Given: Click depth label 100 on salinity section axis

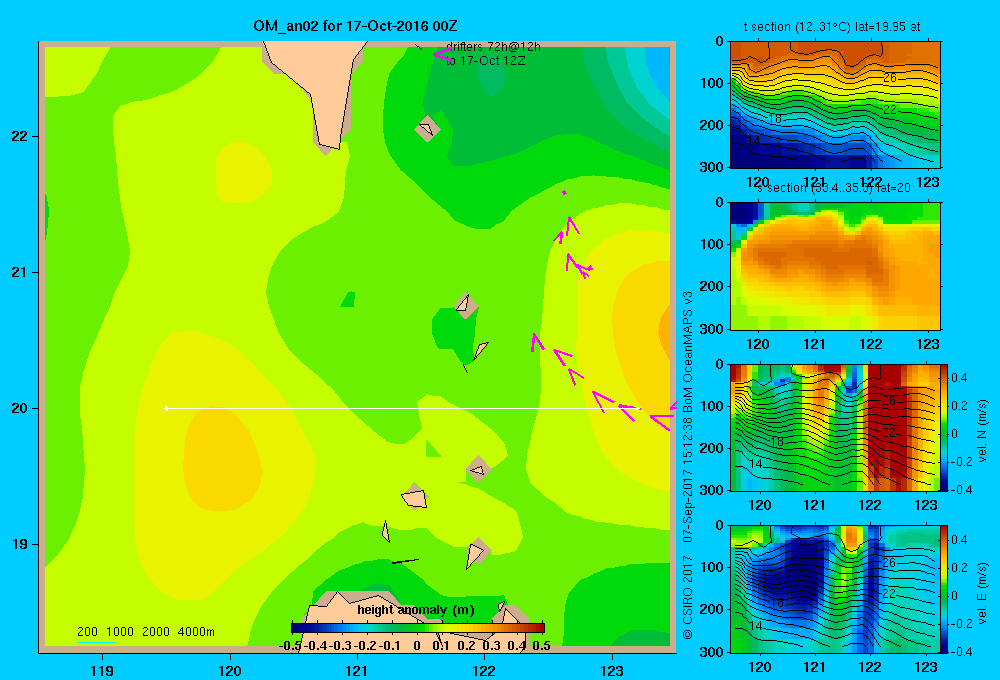Looking at the screenshot, I should tap(712, 244).
